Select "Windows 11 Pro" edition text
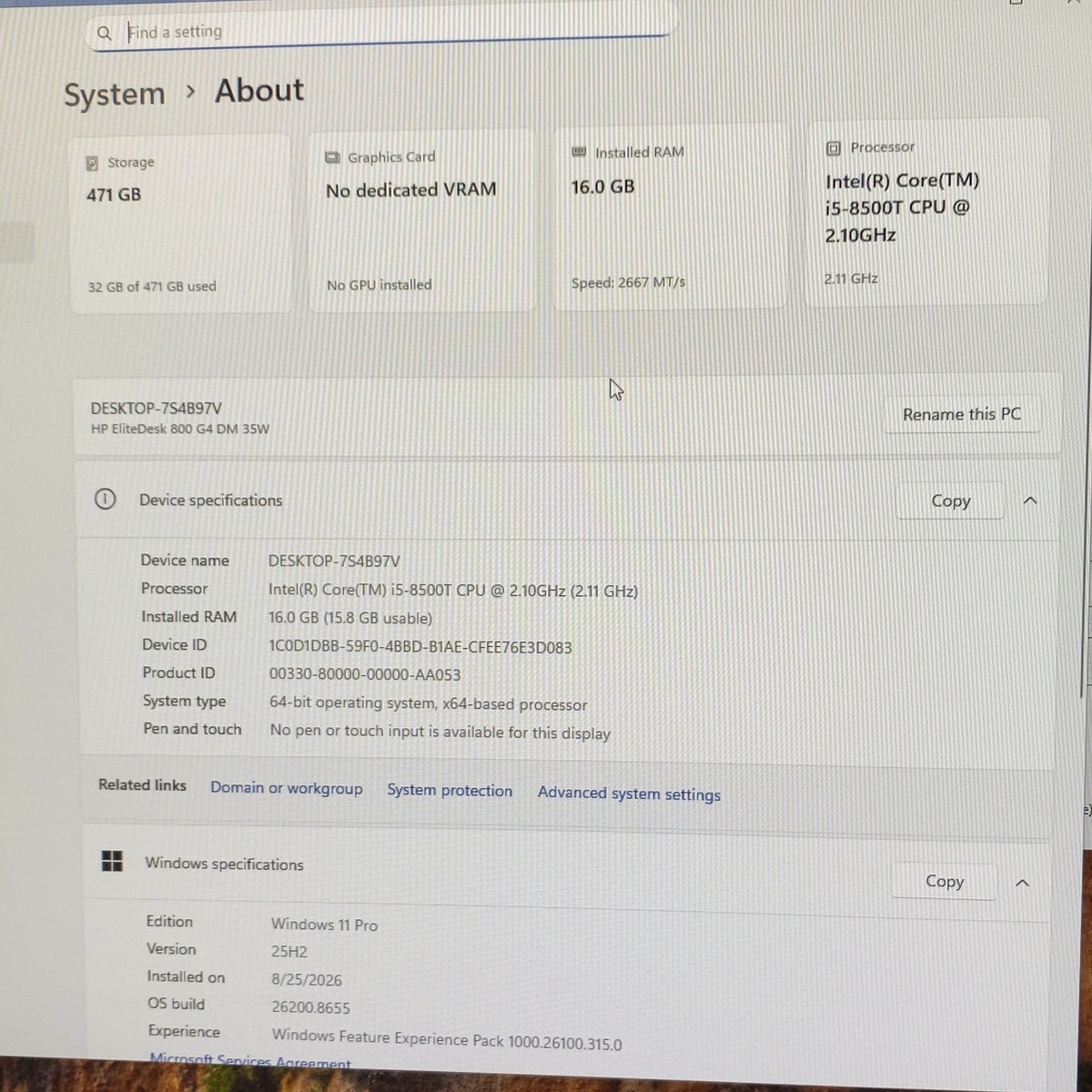Image resolution: width=1092 pixels, height=1092 pixels. point(324,925)
